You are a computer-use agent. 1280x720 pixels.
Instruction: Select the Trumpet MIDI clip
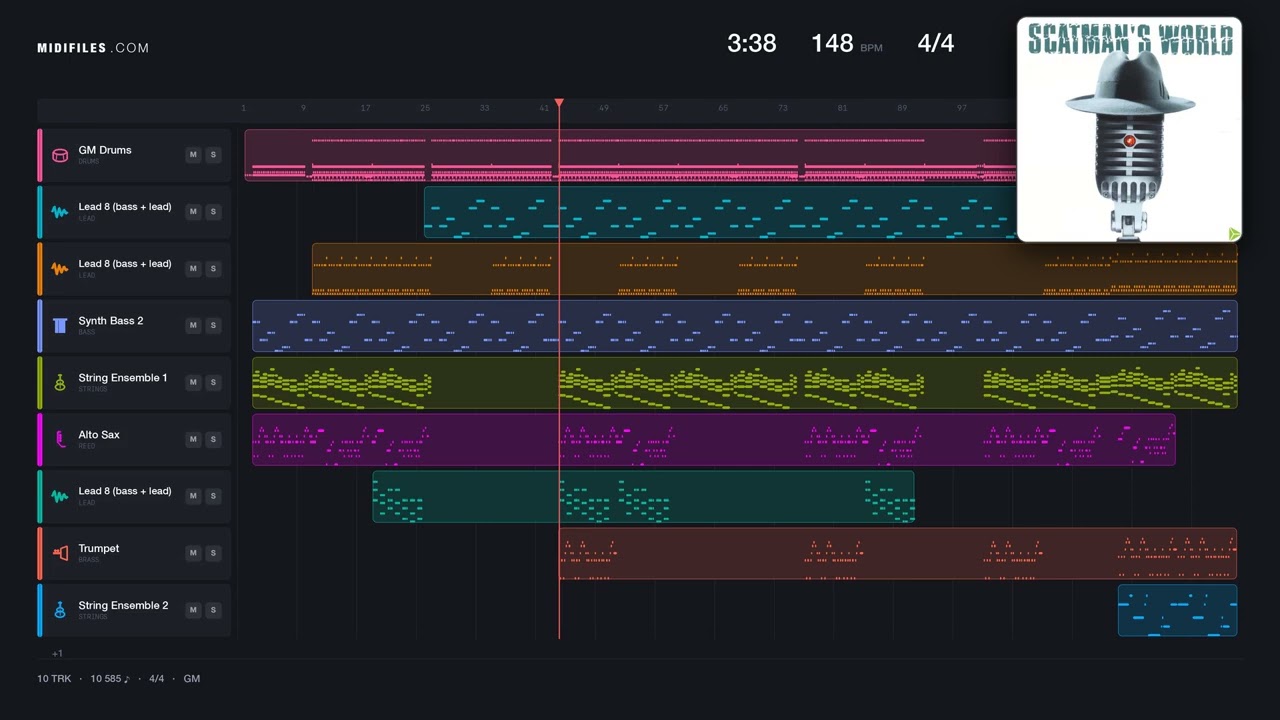pos(898,553)
